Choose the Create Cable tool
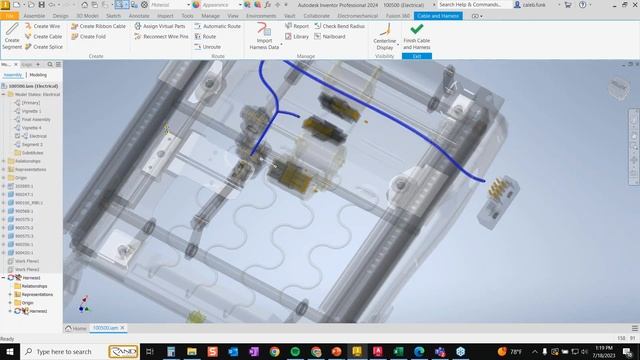The width and height of the screenshot is (640, 360). tap(43, 36)
